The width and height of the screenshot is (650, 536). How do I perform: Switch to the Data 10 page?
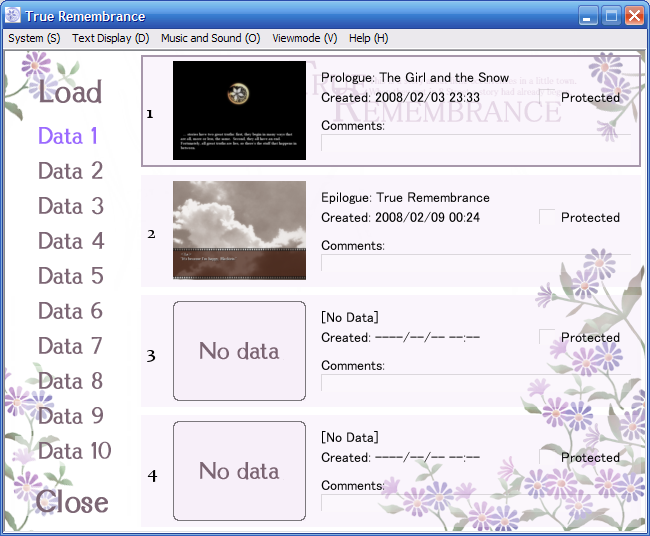(75, 451)
